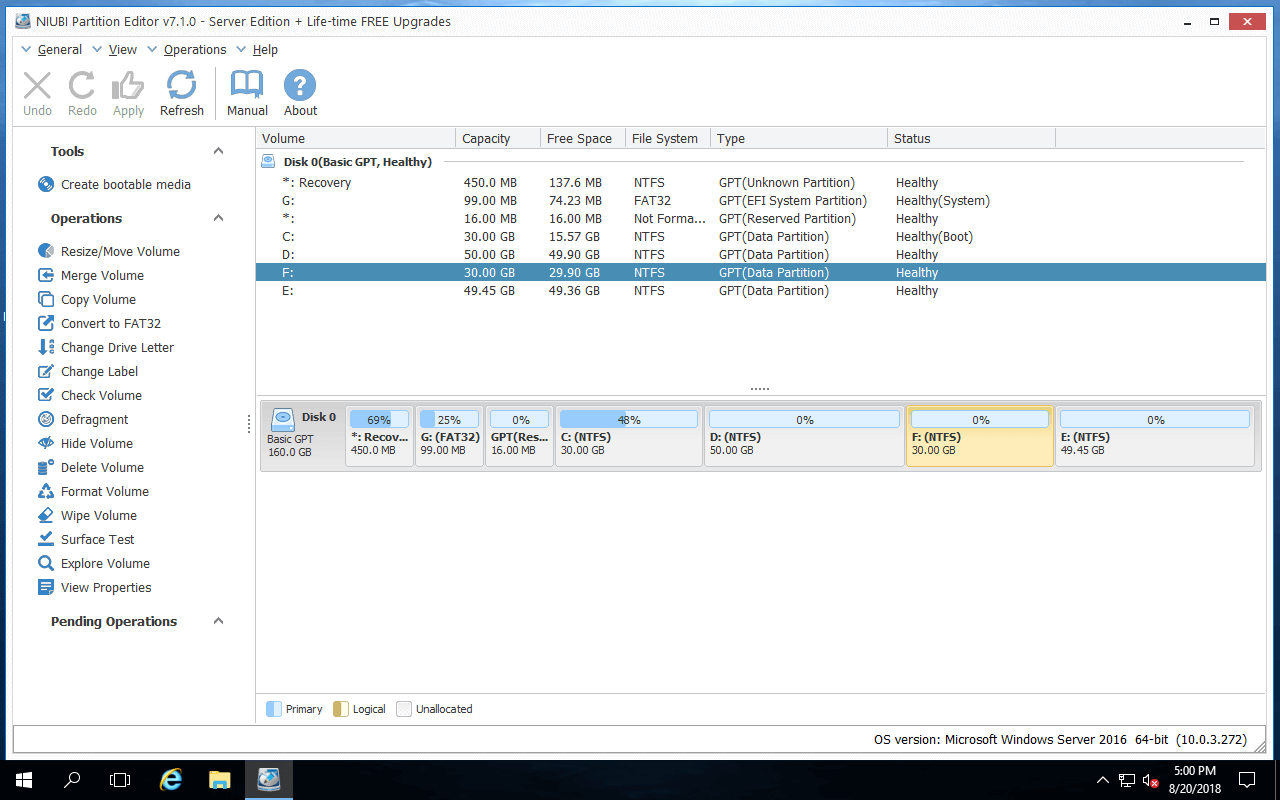Click the Delete Volume icon
1280x800 pixels.
click(46, 467)
